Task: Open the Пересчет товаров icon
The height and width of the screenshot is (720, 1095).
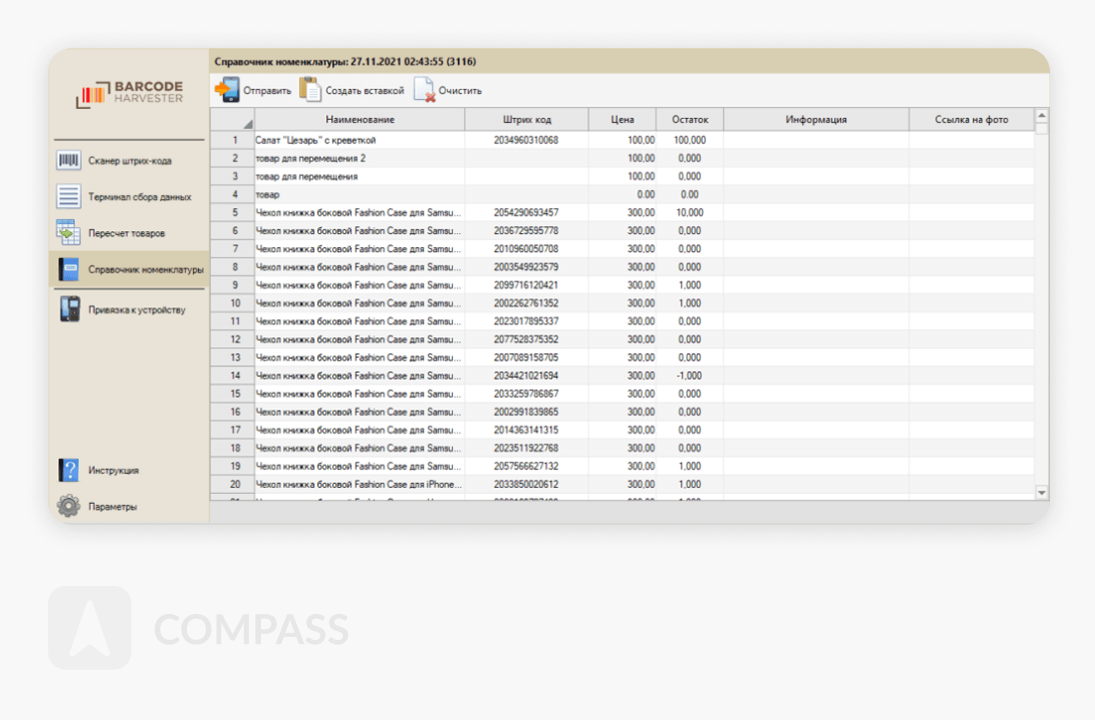Action: tap(68, 233)
